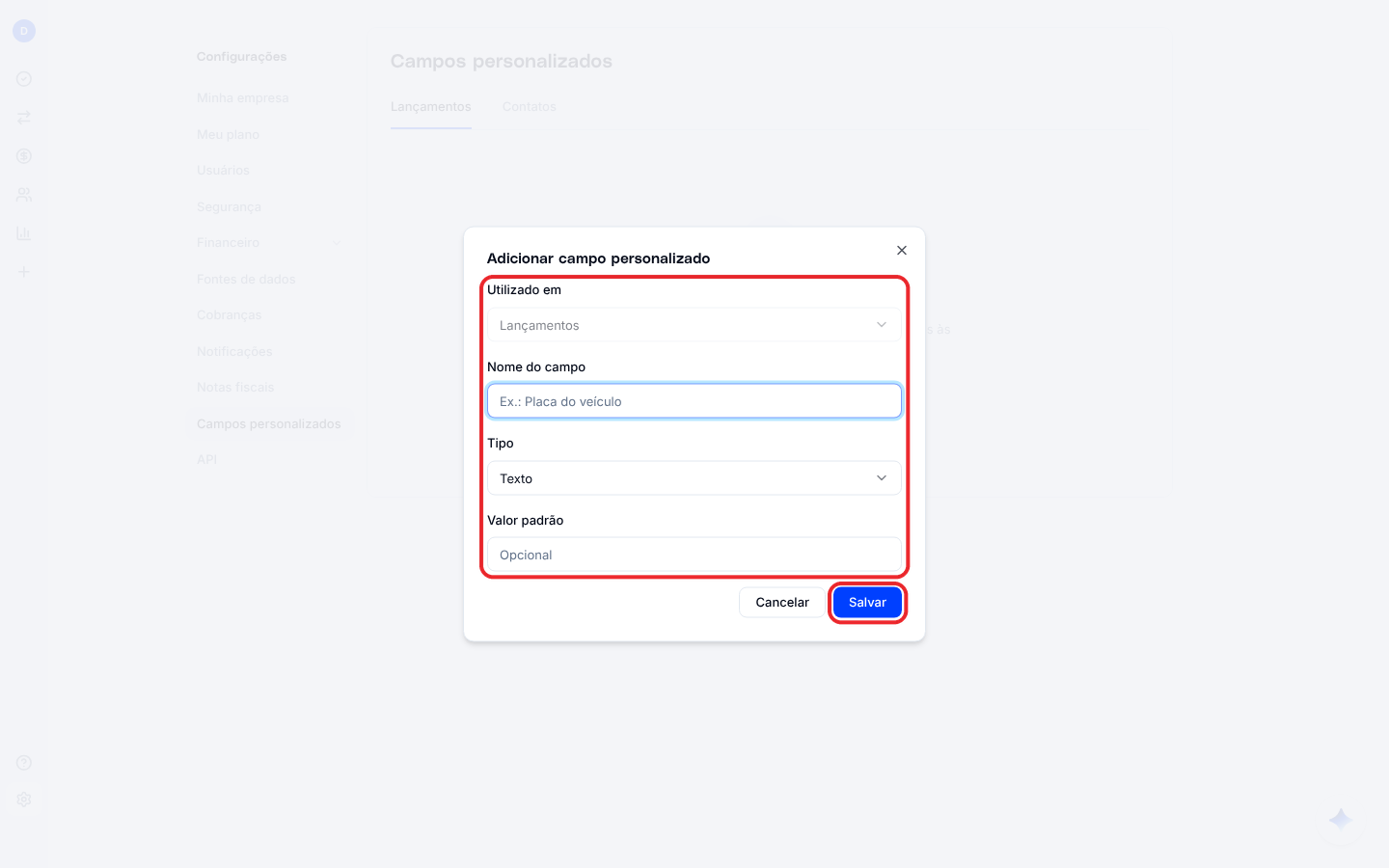The width and height of the screenshot is (1389, 868).
Task: Open API settings
Action: click(206, 460)
